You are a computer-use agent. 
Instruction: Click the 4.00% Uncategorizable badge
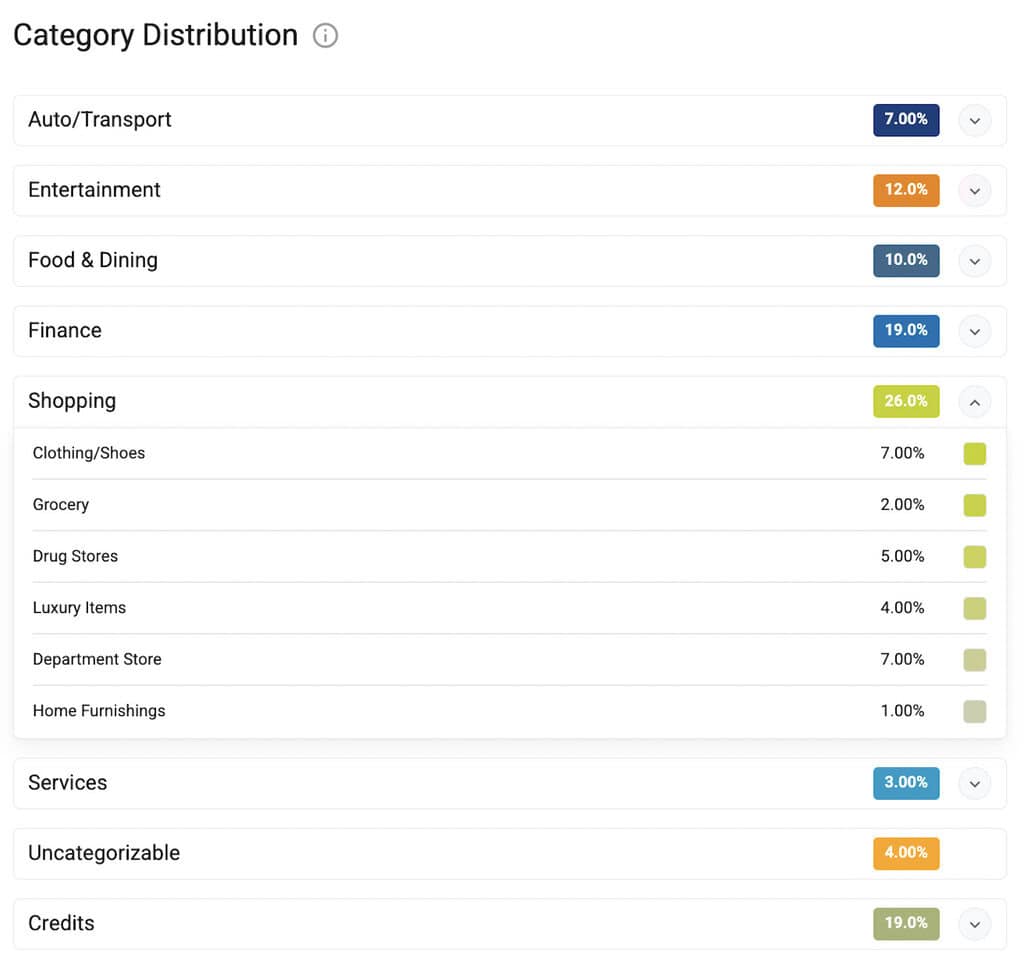906,853
